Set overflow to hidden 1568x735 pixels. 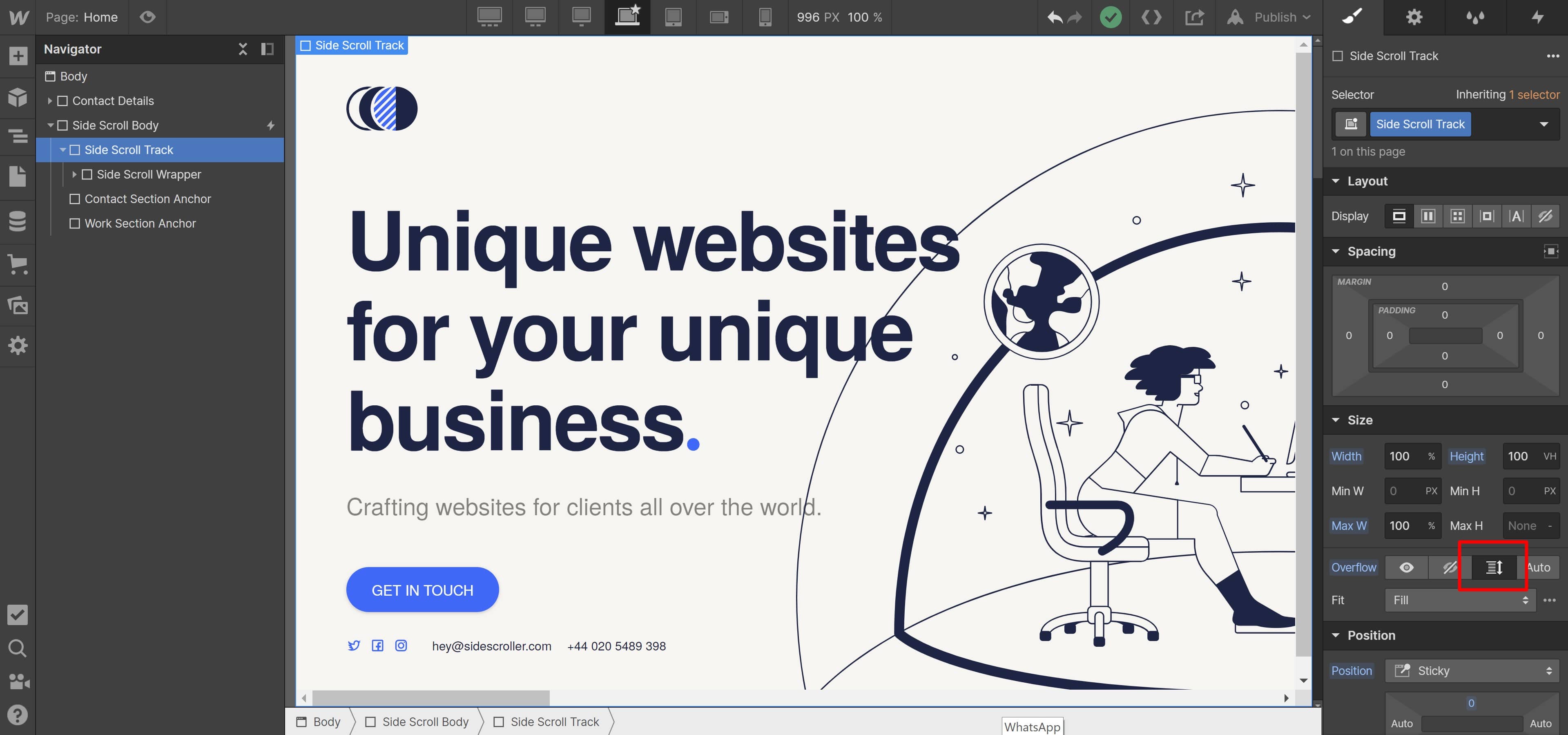1450,567
